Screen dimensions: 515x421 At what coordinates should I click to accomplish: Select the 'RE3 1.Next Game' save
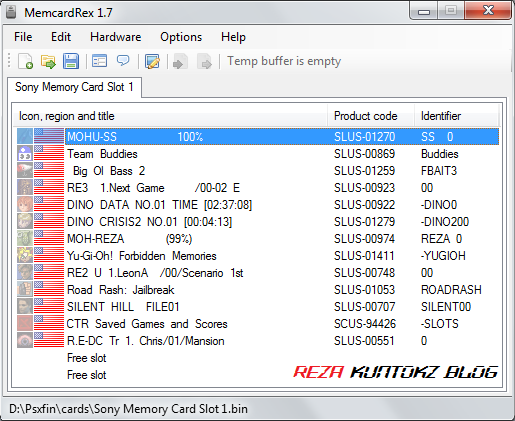tap(258, 187)
